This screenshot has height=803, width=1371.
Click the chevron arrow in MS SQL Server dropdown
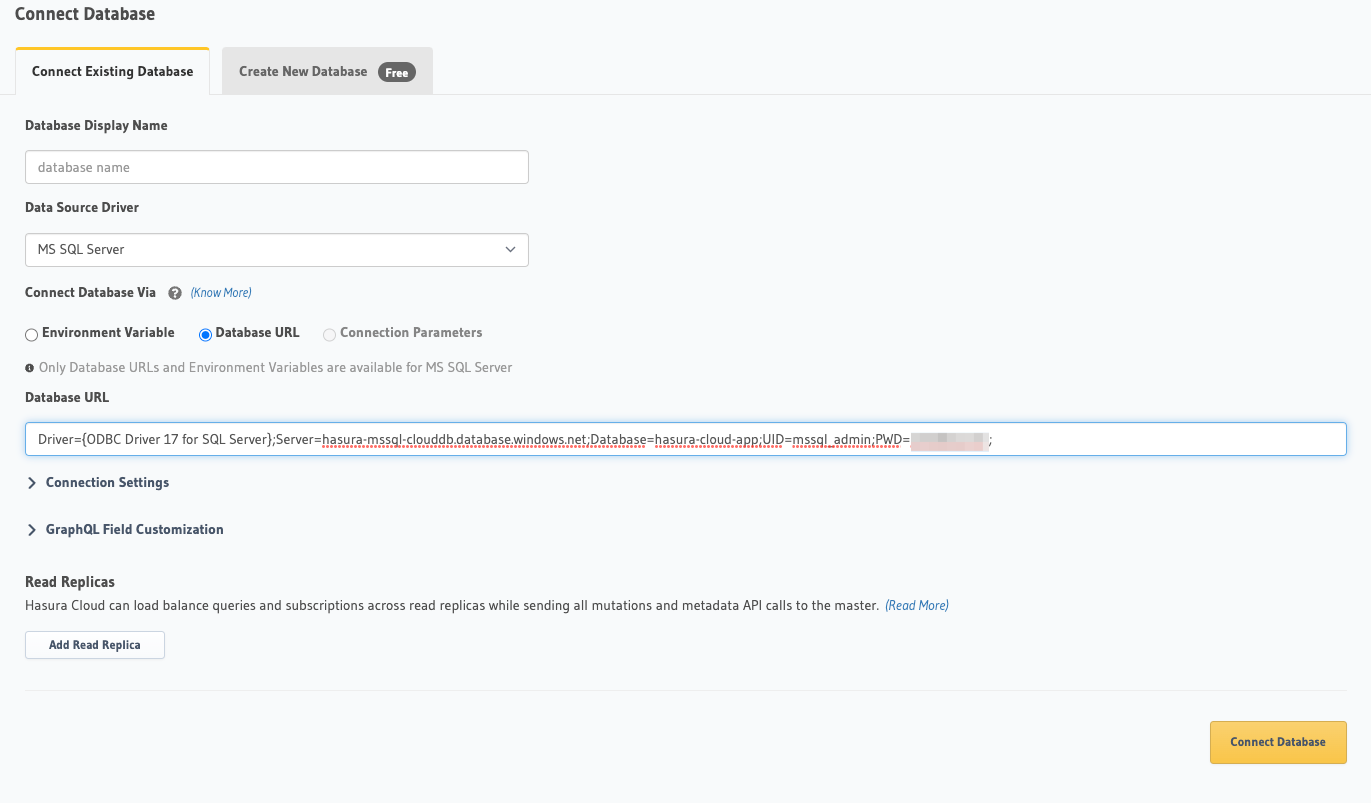click(510, 250)
